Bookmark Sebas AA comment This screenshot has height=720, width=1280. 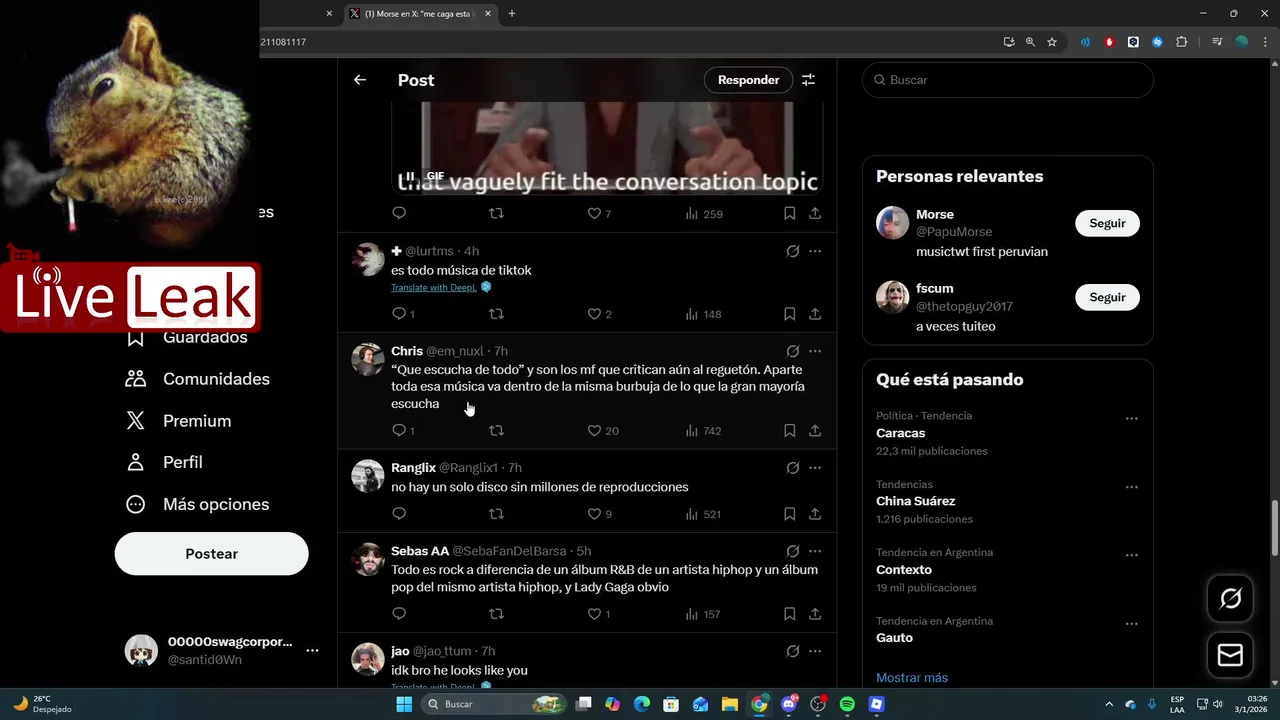(789, 614)
